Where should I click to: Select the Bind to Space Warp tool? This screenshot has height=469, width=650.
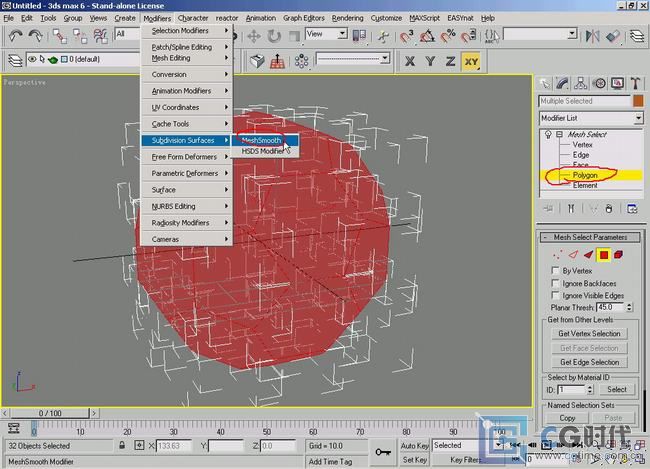(100, 36)
